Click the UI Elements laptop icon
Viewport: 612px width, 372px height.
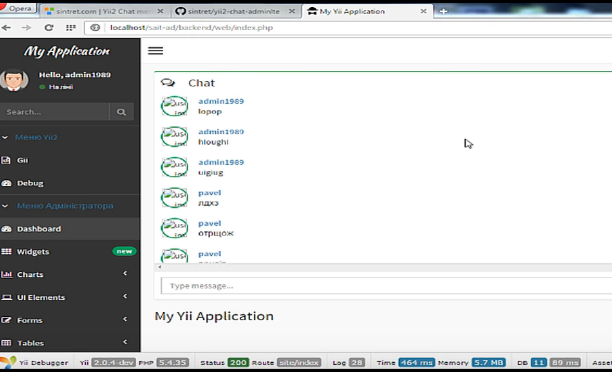(x=7, y=297)
